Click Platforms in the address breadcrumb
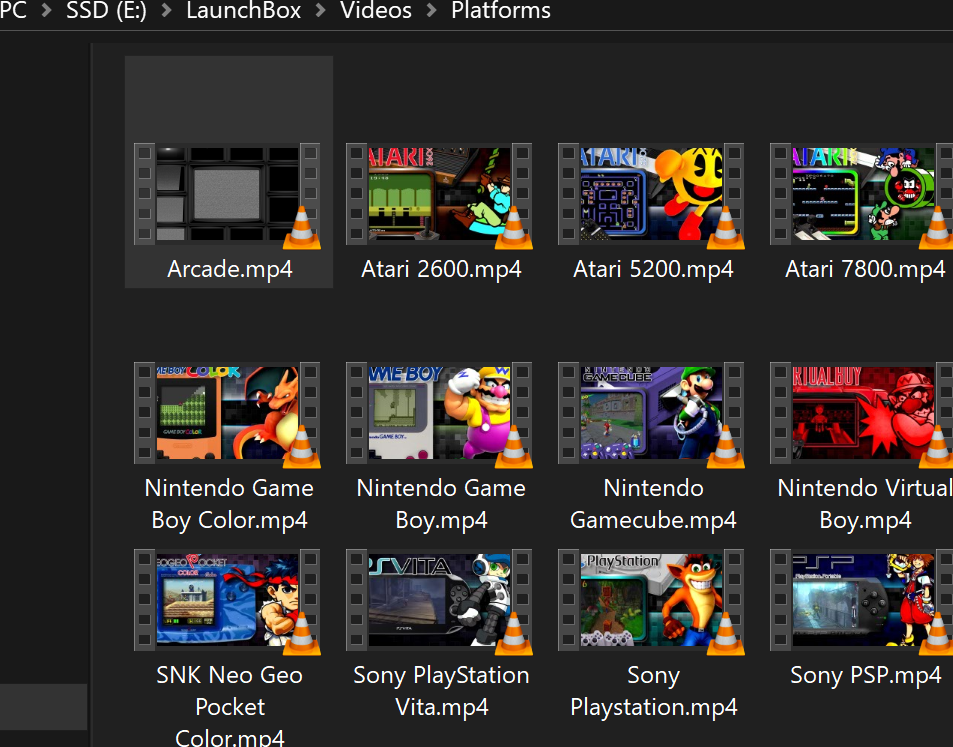Image resolution: width=953 pixels, height=747 pixels. click(x=501, y=10)
